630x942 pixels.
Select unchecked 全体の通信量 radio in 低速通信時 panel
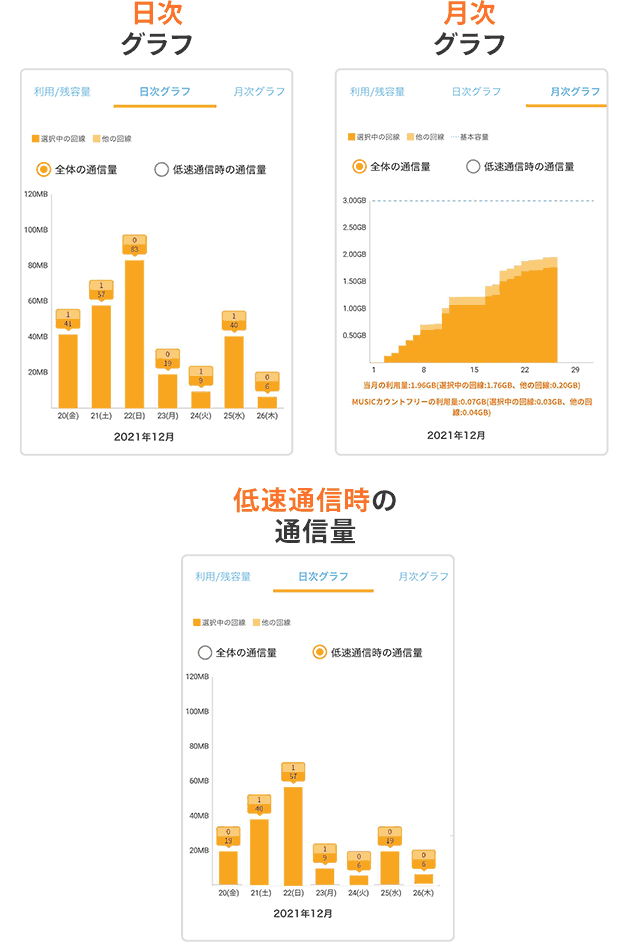click(205, 652)
